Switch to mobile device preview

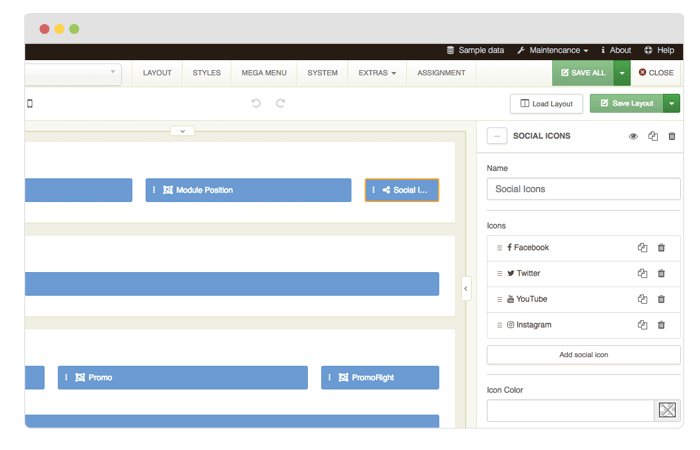[x=30, y=103]
